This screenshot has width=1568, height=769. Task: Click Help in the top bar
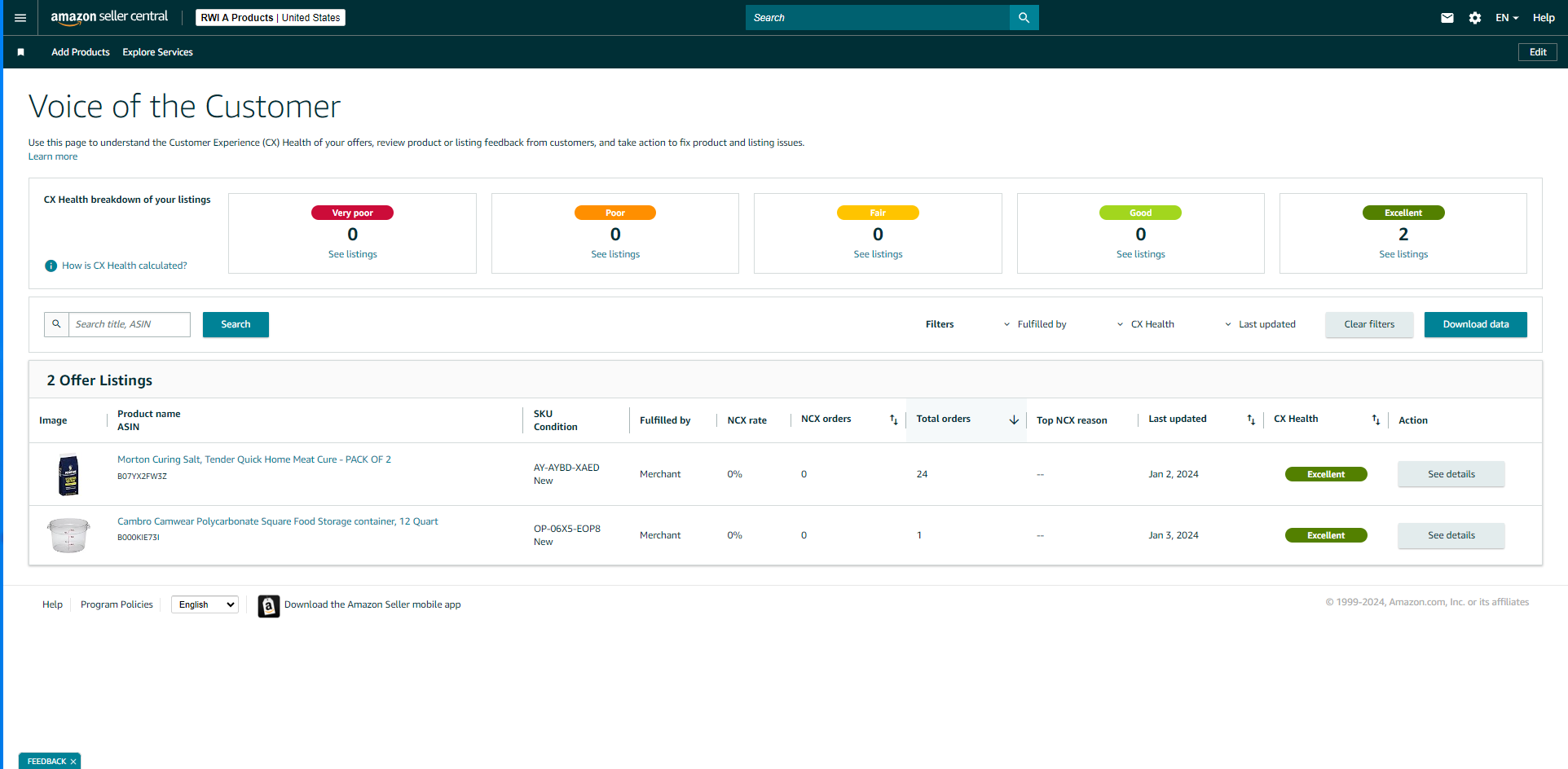(x=1544, y=18)
